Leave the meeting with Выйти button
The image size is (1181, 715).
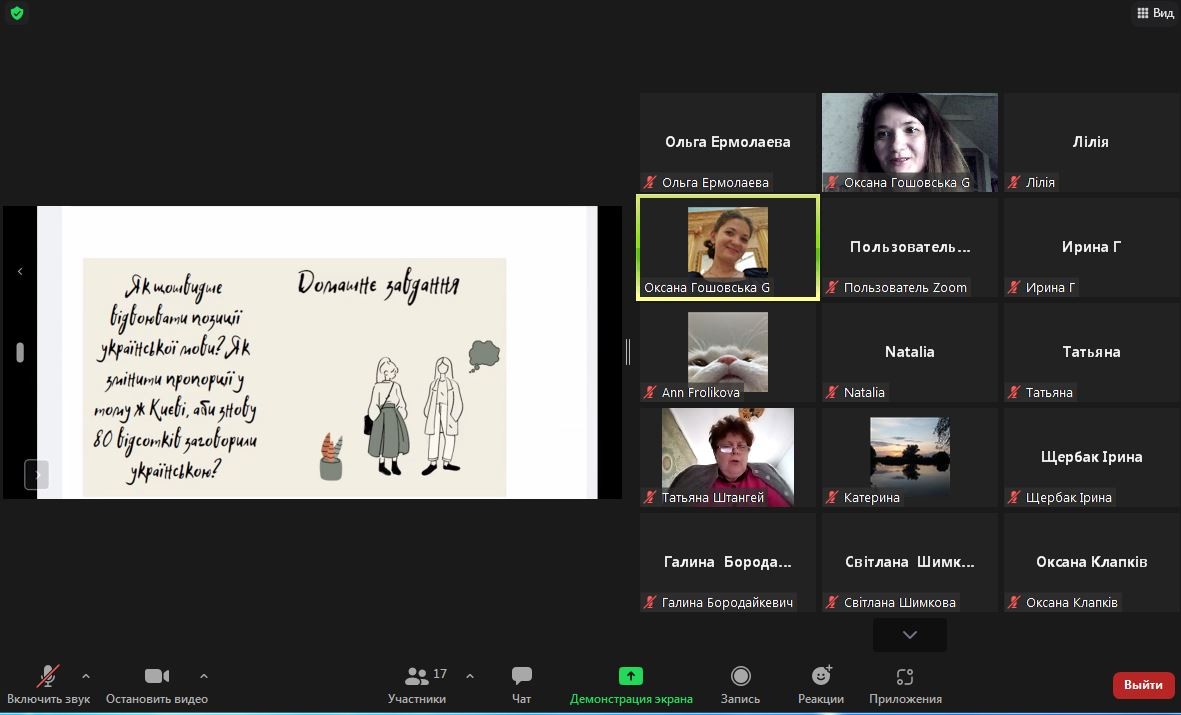pyautogui.click(x=1143, y=685)
